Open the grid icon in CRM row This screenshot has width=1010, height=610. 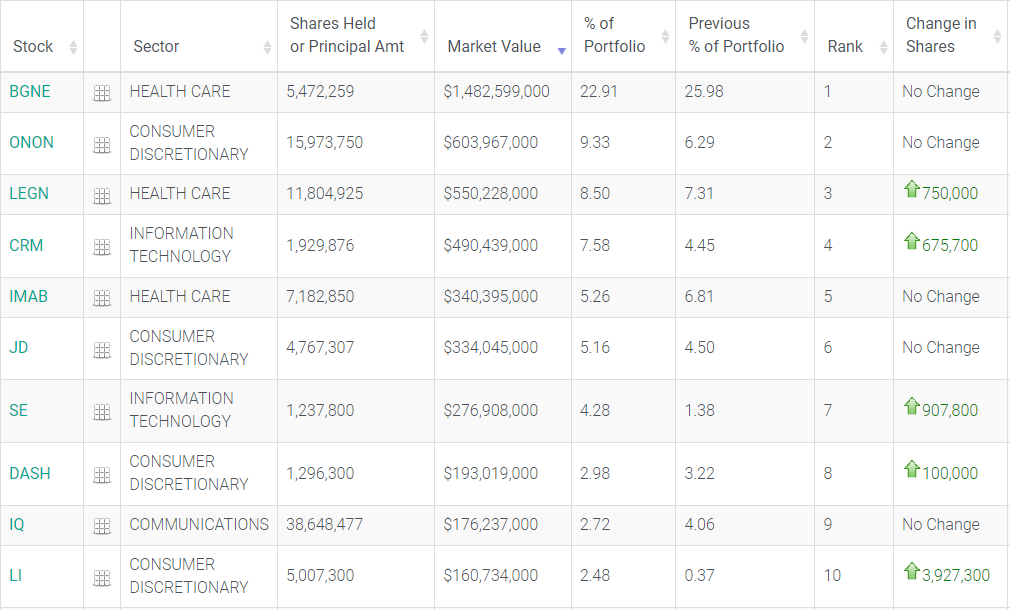102,247
